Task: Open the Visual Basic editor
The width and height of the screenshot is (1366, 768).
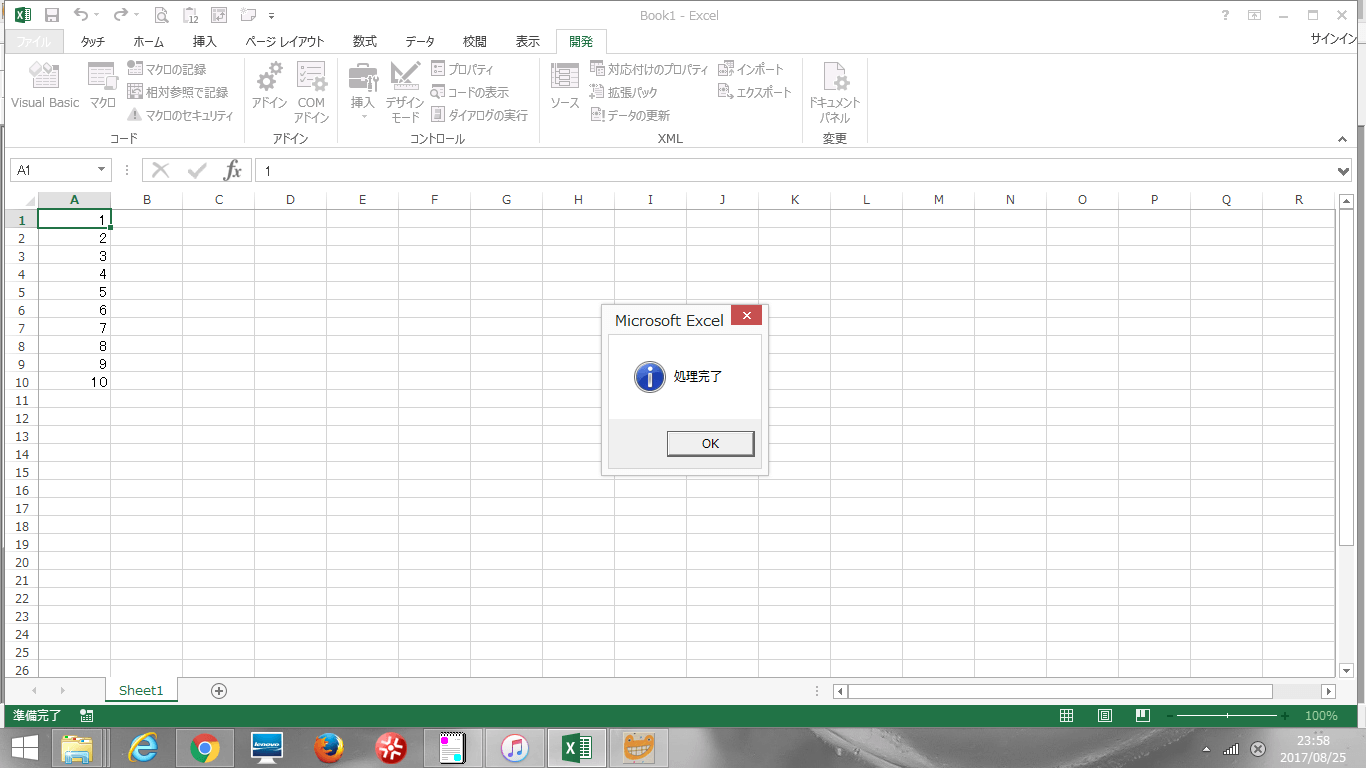Action: point(45,86)
